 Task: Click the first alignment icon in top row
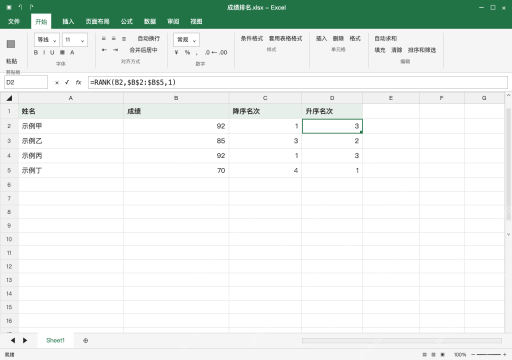point(104,38)
